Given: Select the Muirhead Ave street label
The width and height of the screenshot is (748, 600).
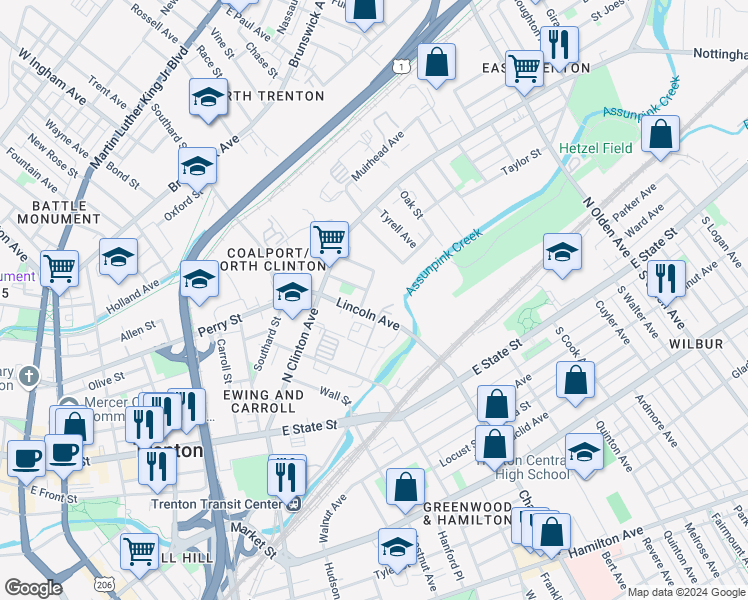Looking at the screenshot, I should click(x=378, y=156).
